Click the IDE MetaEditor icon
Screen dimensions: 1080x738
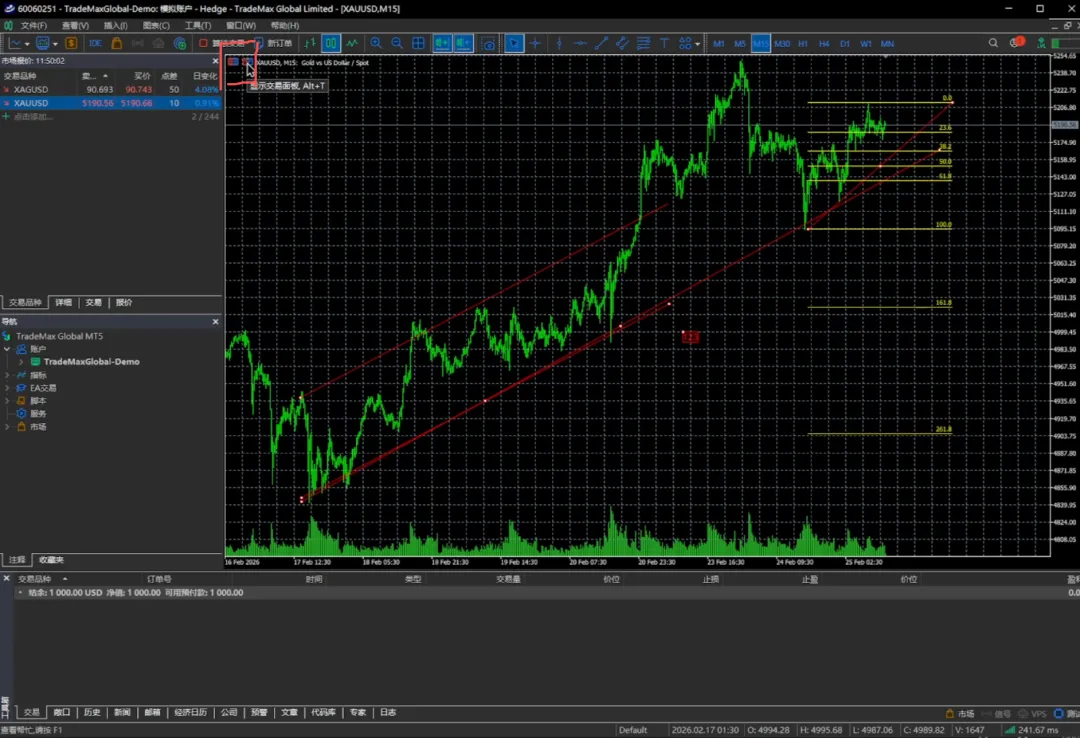96,43
